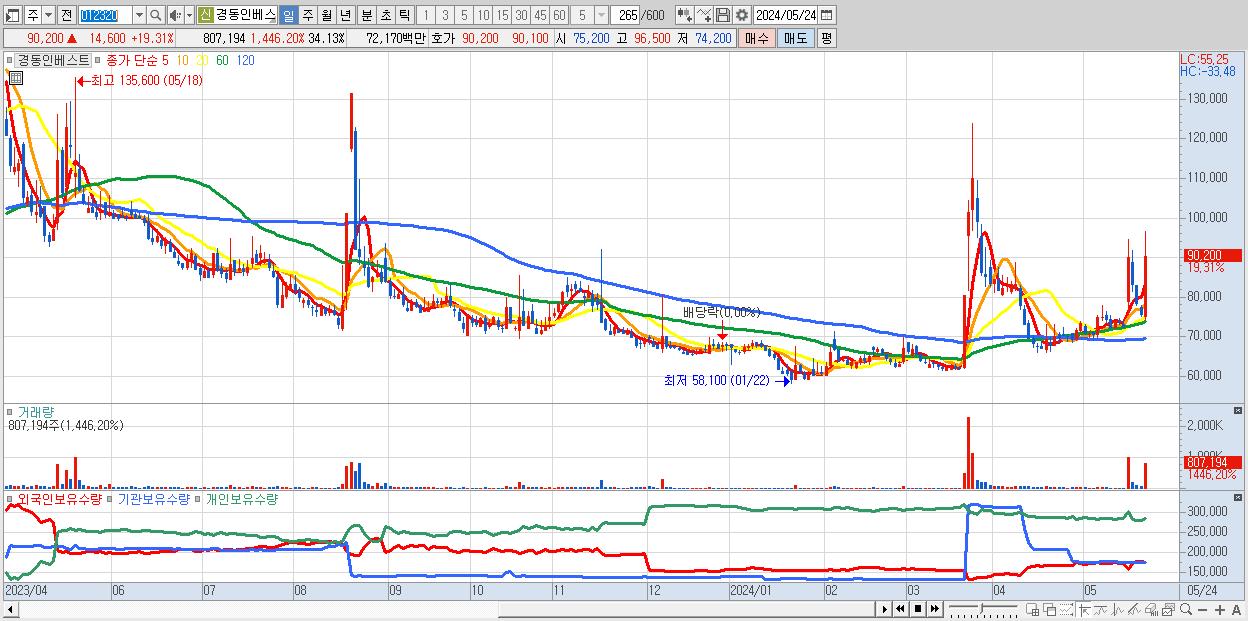The image size is (1248, 621).
Task: Choose the 30 interval button
Action: (x=521, y=15)
